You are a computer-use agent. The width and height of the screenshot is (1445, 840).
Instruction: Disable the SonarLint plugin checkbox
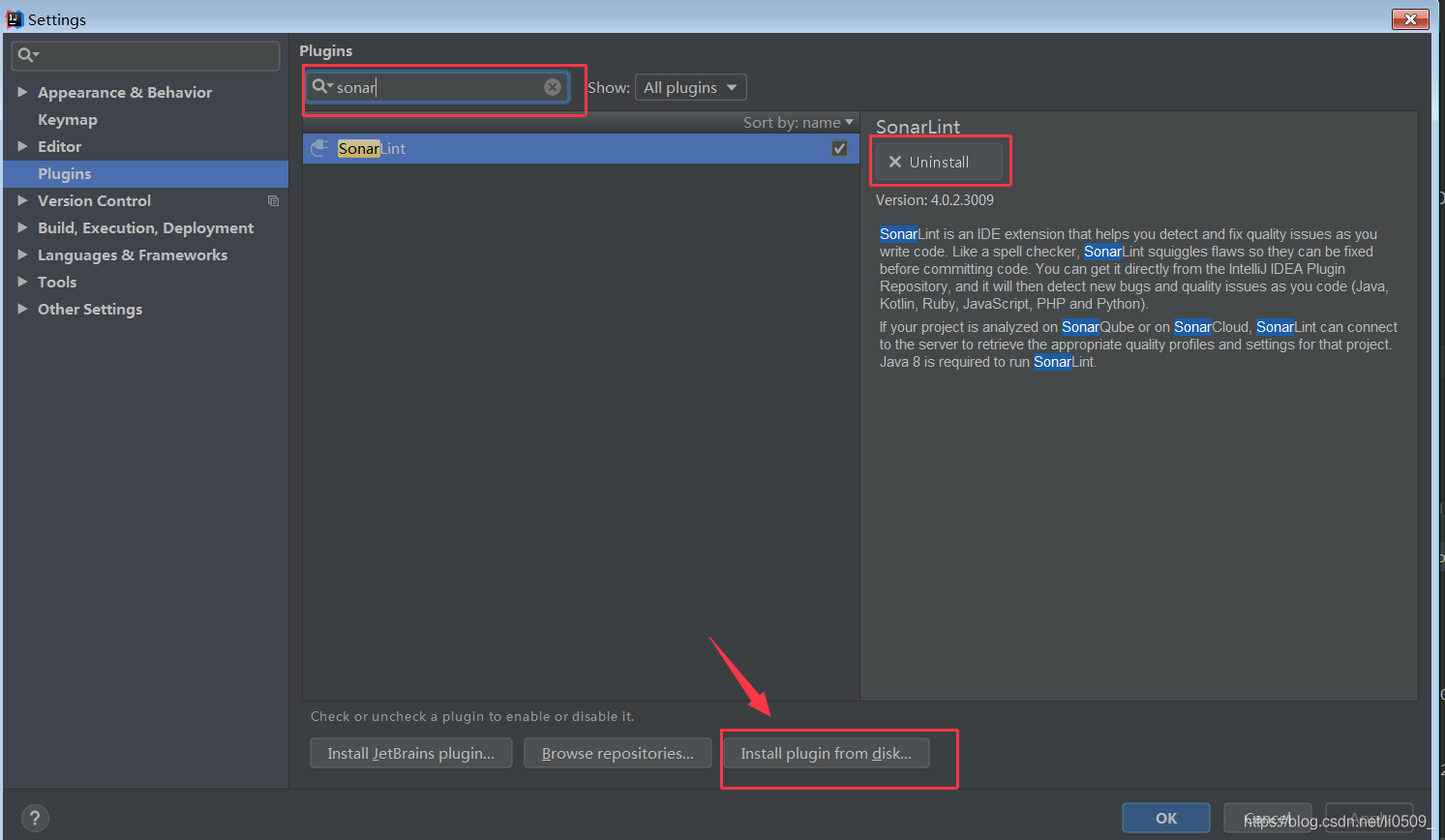(839, 148)
